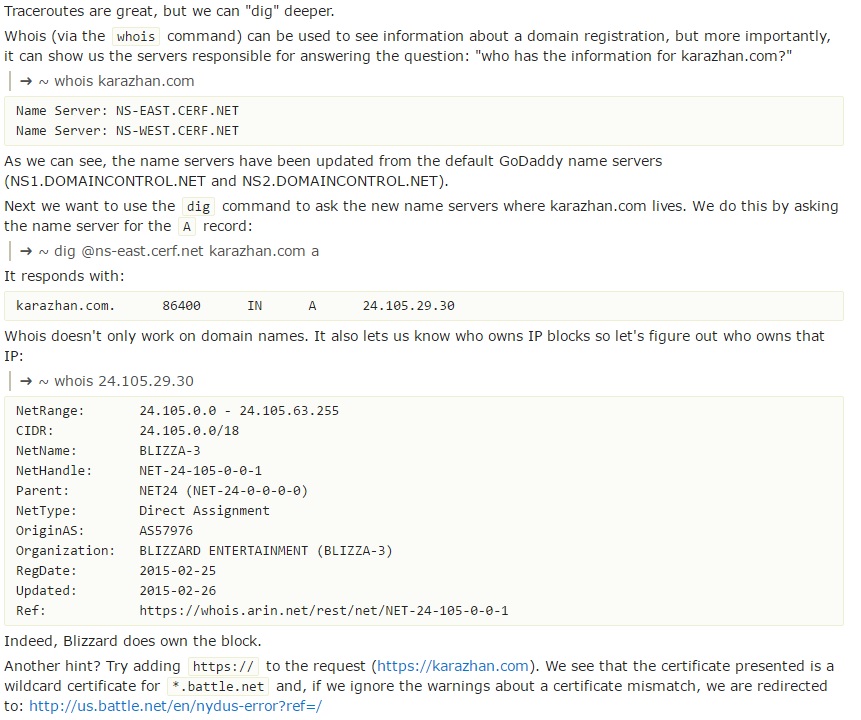The image size is (861, 720).
Task: Click the NetHandle value NET-24-105-0-0-1
Action: point(201,471)
